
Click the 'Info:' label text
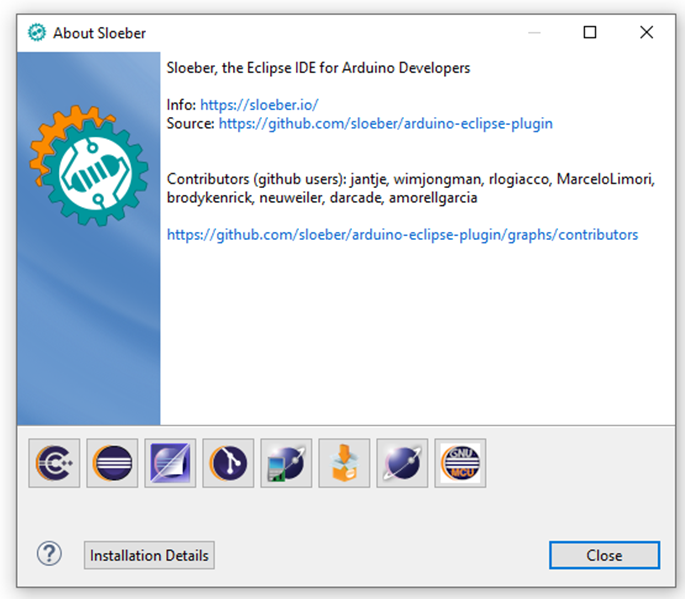[x=181, y=105]
